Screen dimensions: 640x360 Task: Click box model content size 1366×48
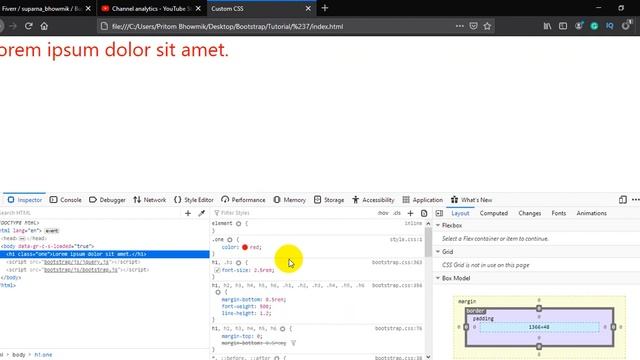point(539,327)
